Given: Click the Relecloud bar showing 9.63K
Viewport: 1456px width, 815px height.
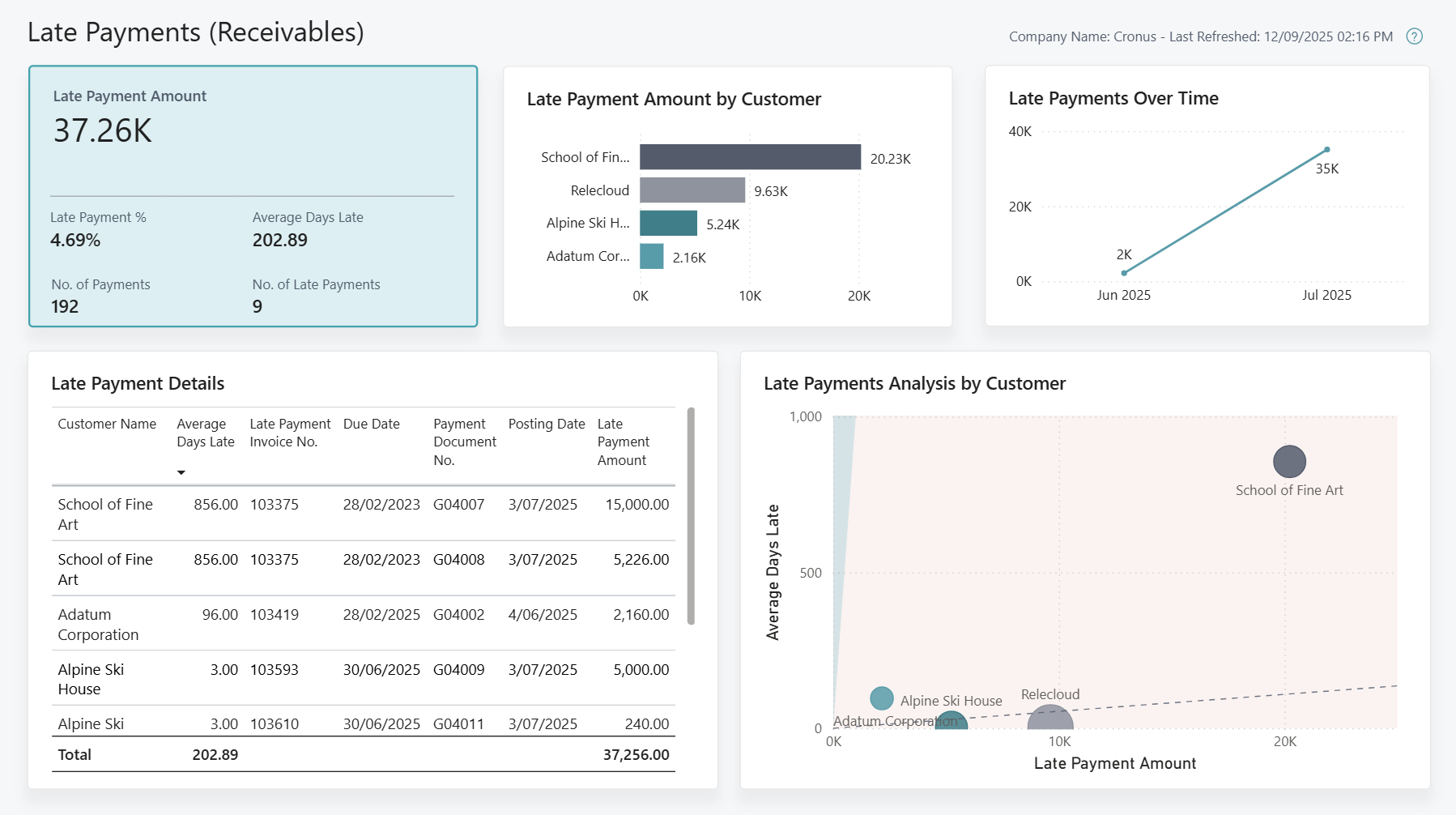Looking at the screenshot, I should [691, 190].
